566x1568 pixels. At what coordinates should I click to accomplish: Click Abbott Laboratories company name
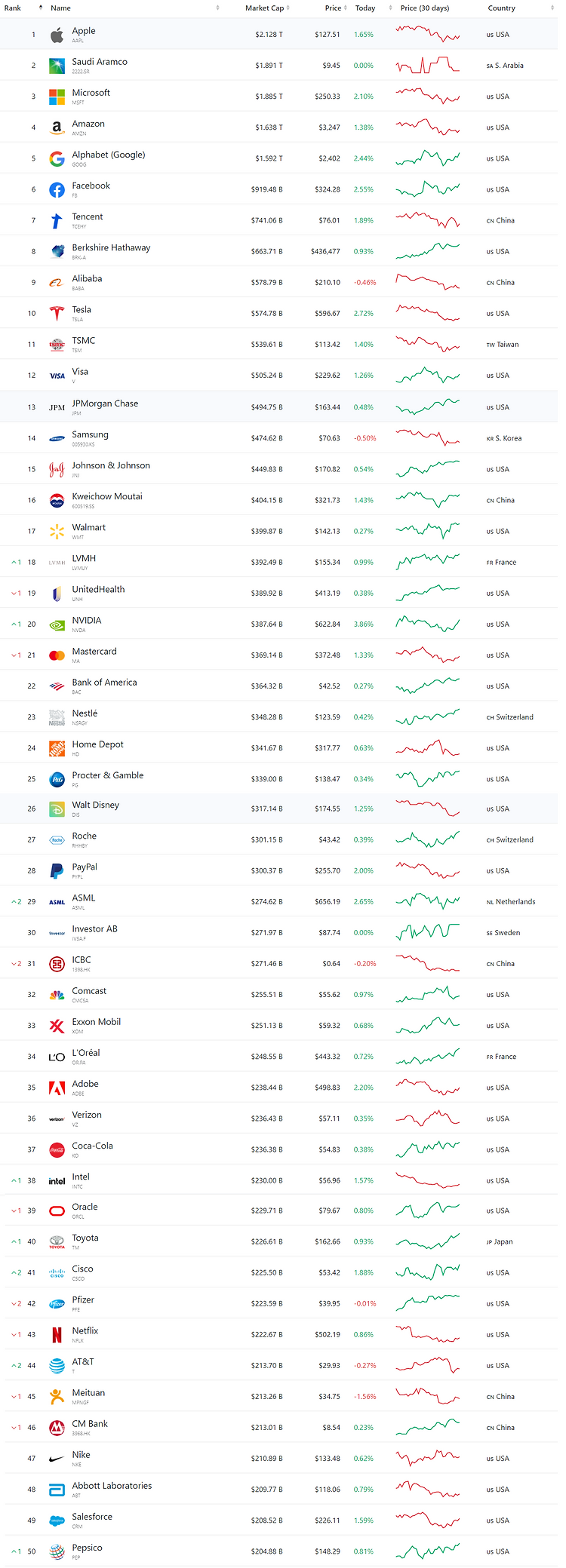pyautogui.click(x=112, y=1486)
